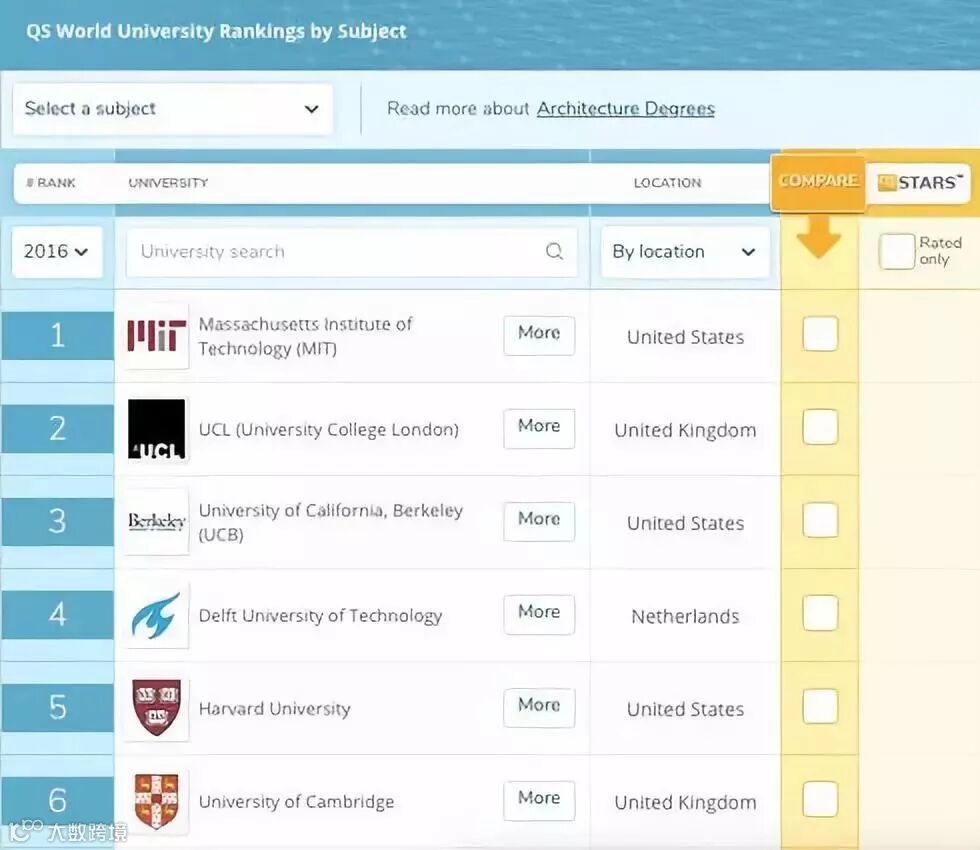The height and width of the screenshot is (850, 980).
Task: Click the UNIVERSITY column header
Action: click(x=168, y=182)
